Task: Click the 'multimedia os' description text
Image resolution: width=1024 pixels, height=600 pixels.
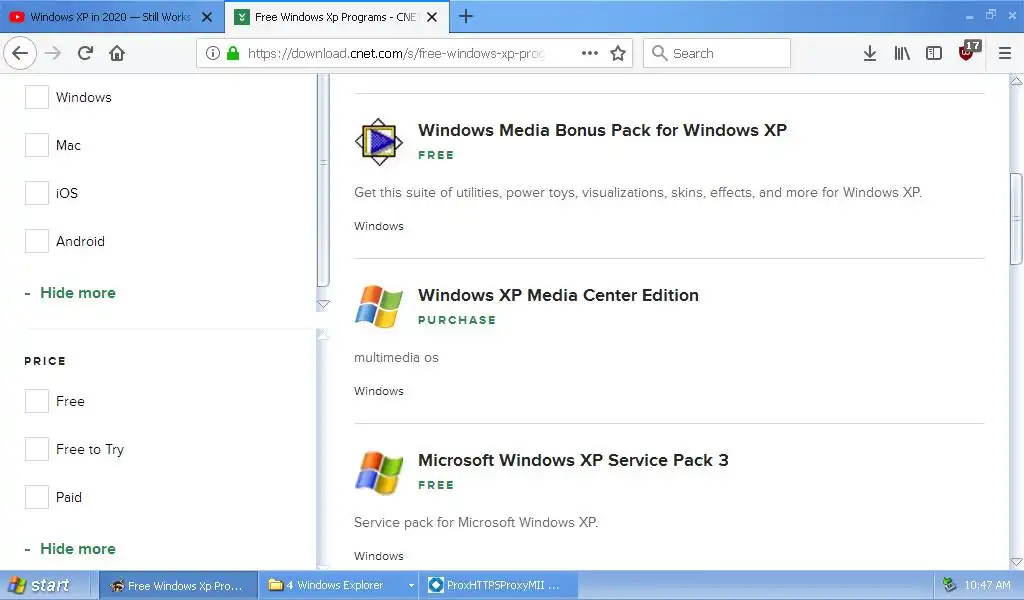Action: [396, 358]
